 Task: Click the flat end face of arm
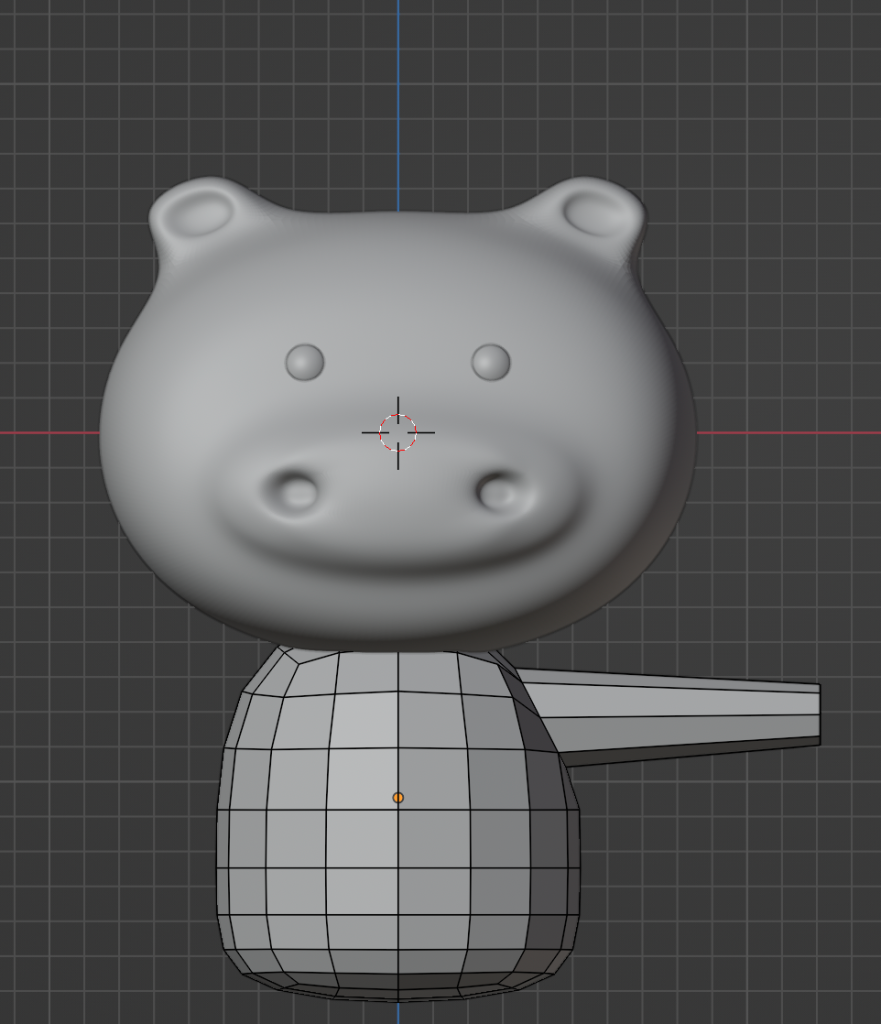click(818, 714)
